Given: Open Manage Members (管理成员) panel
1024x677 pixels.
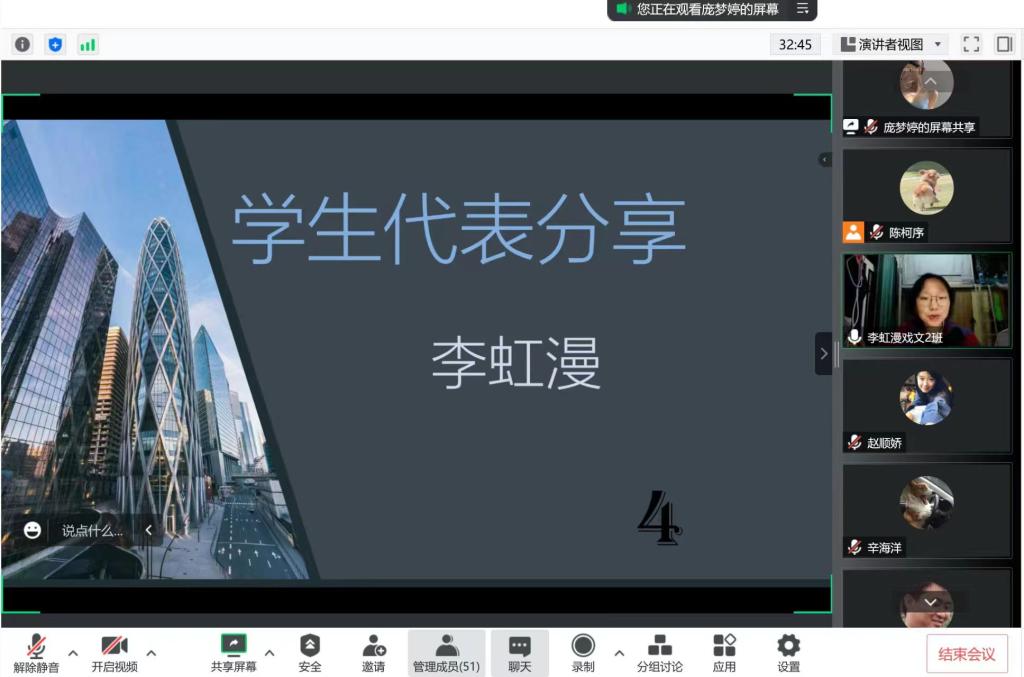Looking at the screenshot, I should tap(446, 653).
